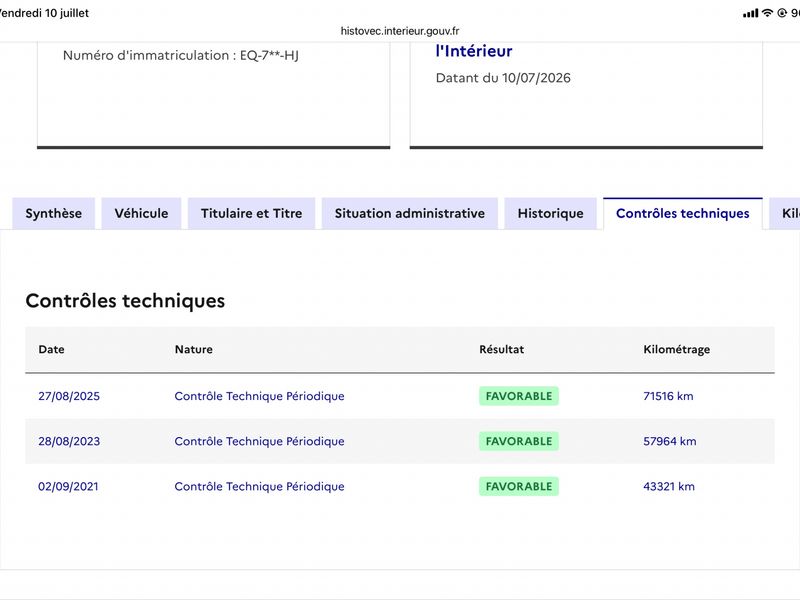Image resolution: width=800 pixels, height=600 pixels.
Task: Tap the orientation lock status icon
Action: coord(782,13)
